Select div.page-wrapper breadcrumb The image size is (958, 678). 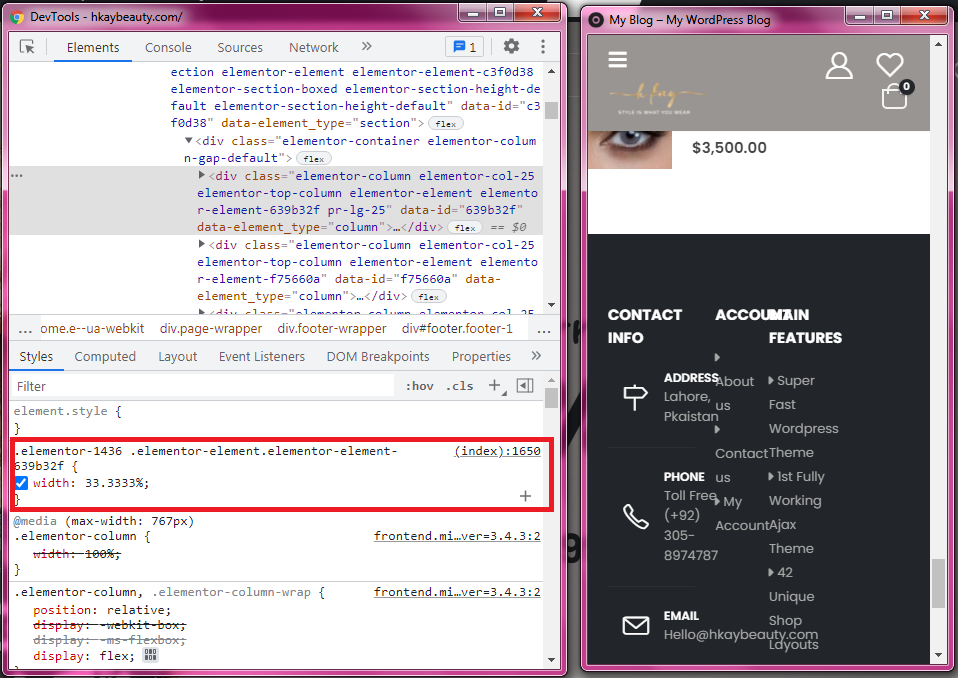[x=211, y=329]
